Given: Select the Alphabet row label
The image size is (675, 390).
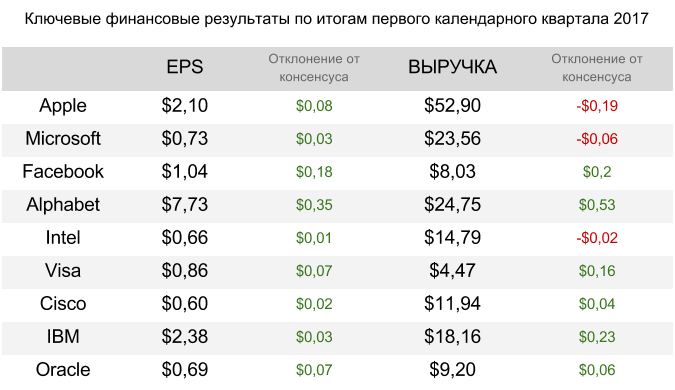Looking at the screenshot, I should tap(63, 204).
